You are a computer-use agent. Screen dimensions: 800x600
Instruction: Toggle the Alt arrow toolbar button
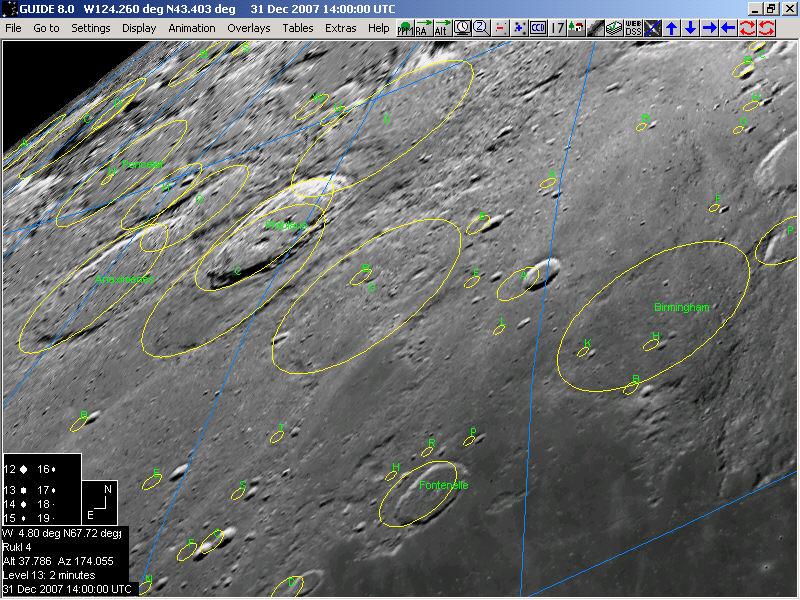[x=442, y=28]
